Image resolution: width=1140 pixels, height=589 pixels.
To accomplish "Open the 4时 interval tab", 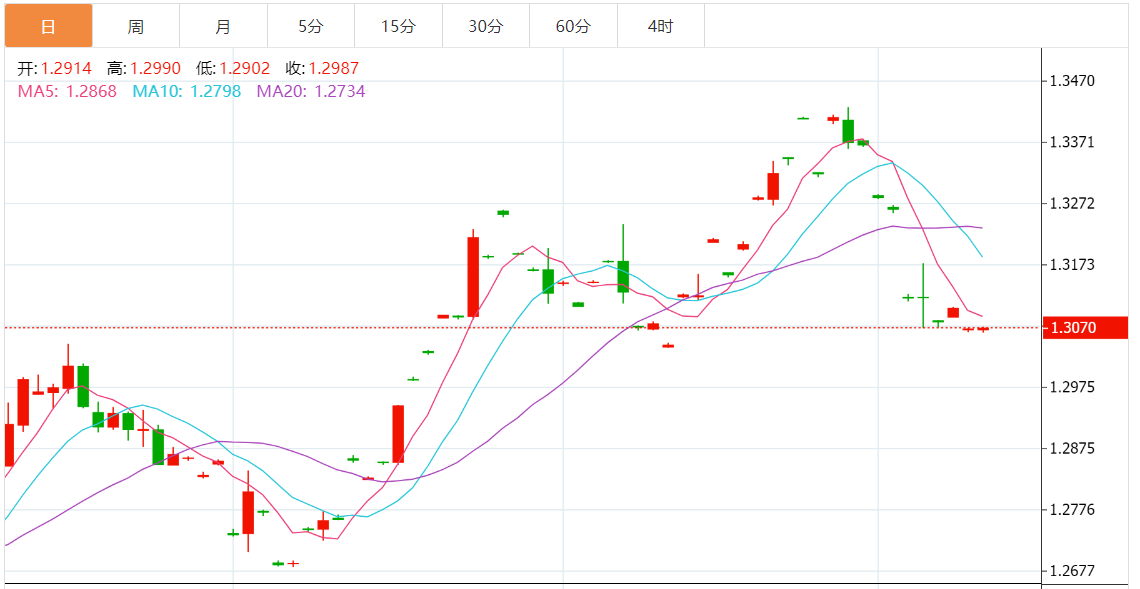I will (661, 26).
